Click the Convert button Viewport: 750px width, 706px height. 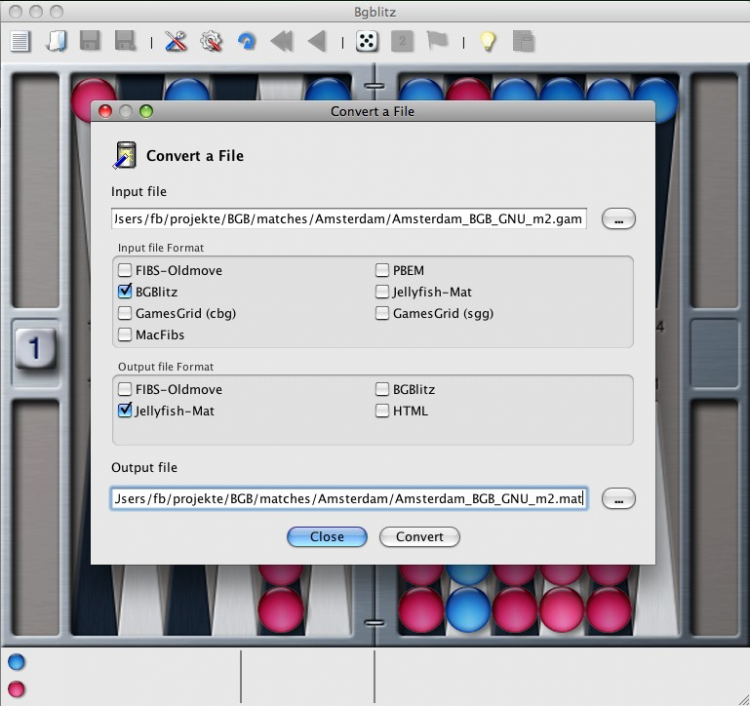[x=419, y=537]
